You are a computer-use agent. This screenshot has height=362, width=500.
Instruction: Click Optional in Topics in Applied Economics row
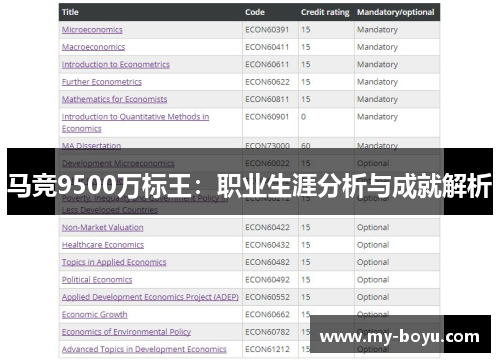373,262
